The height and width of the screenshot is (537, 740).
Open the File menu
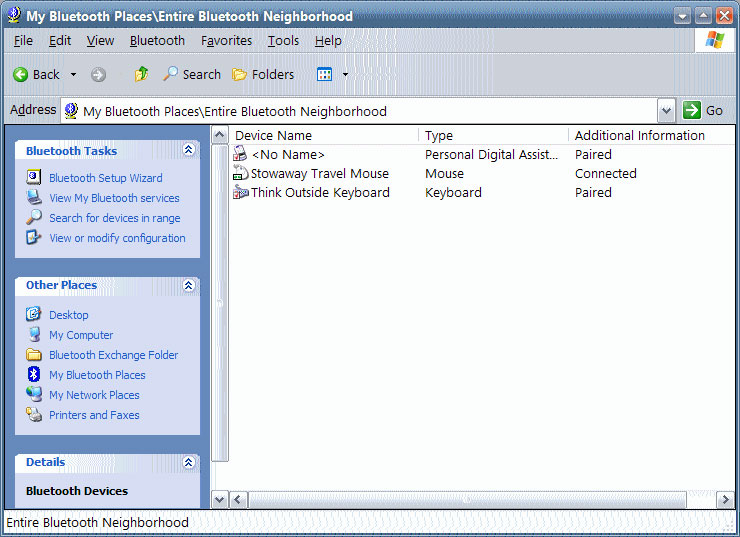[23, 41]
